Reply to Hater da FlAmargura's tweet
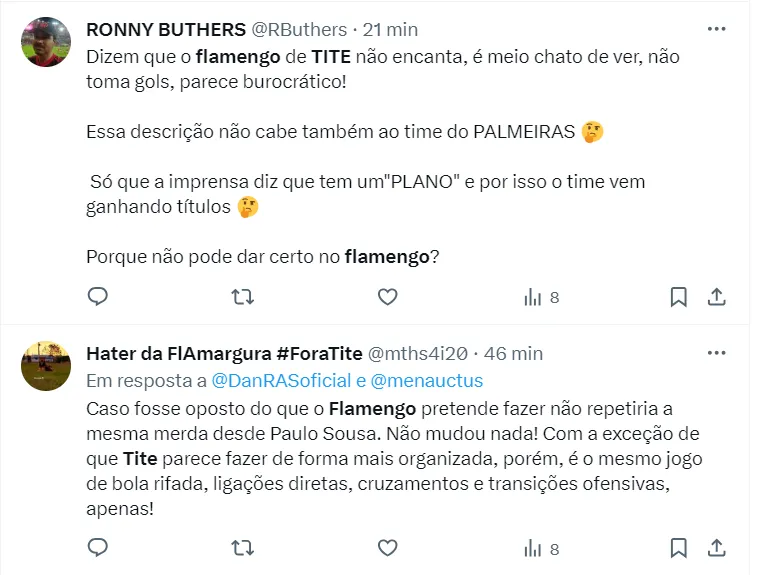This screenshot has width=757, height=575. (98, 548)
